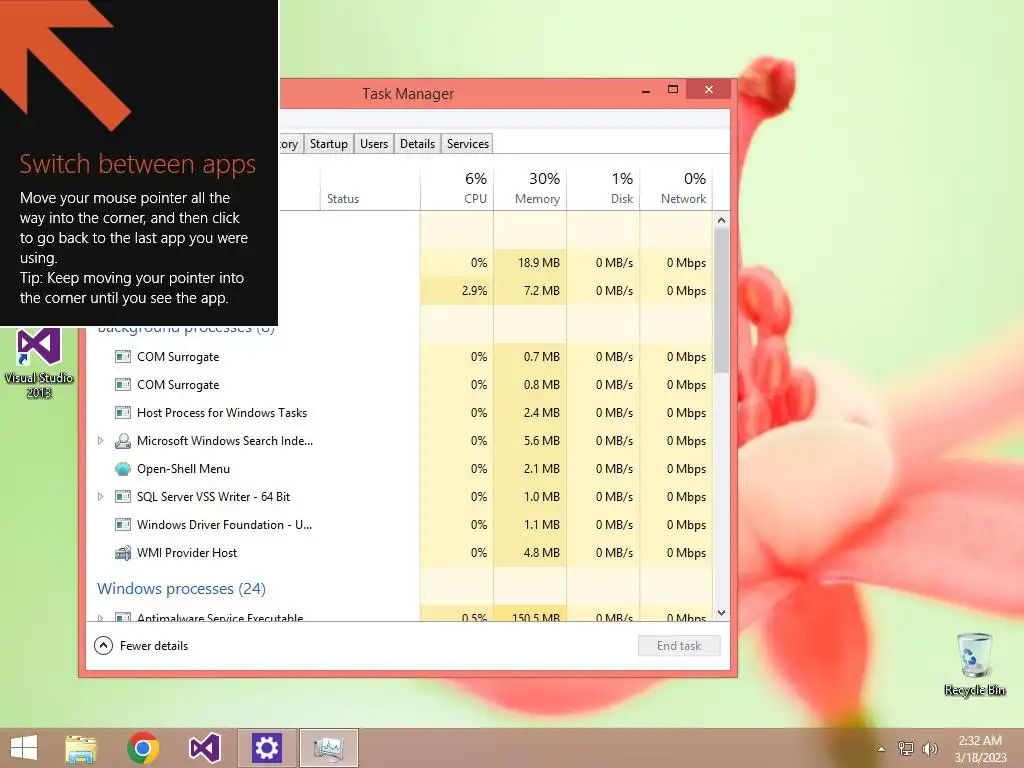This screenshot has width=1024, height=768.
Task: Click the scrollbar up arrow in Task Manager
Action: (722, 221)
